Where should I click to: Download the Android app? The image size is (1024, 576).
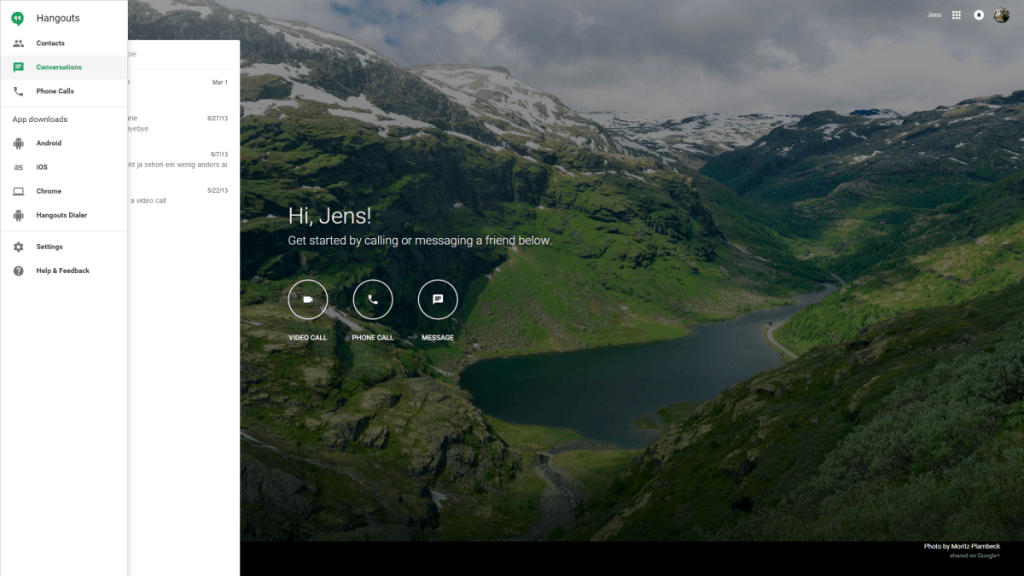[x=48, y=143]
